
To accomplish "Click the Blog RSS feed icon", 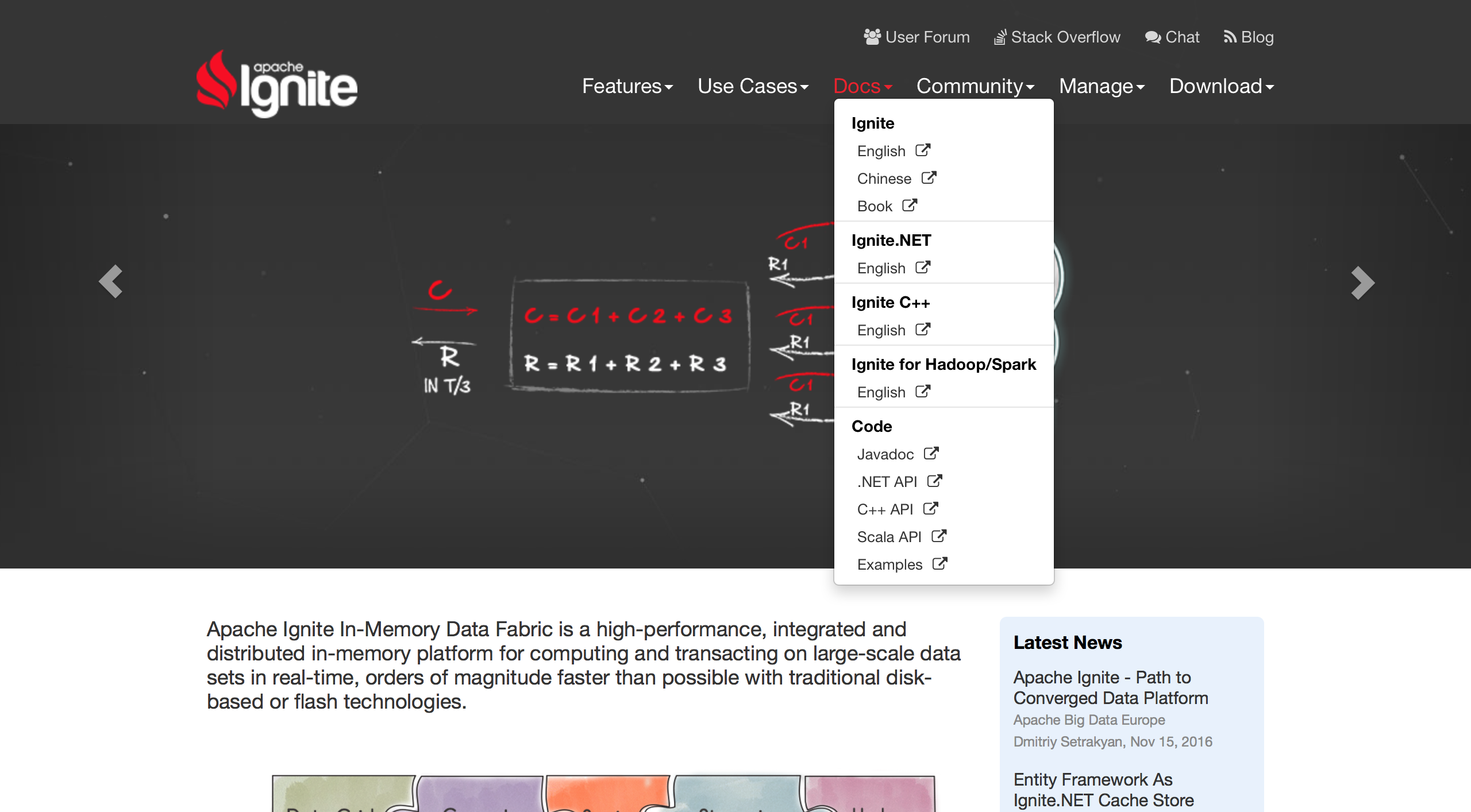I will tap(1230, 37).
